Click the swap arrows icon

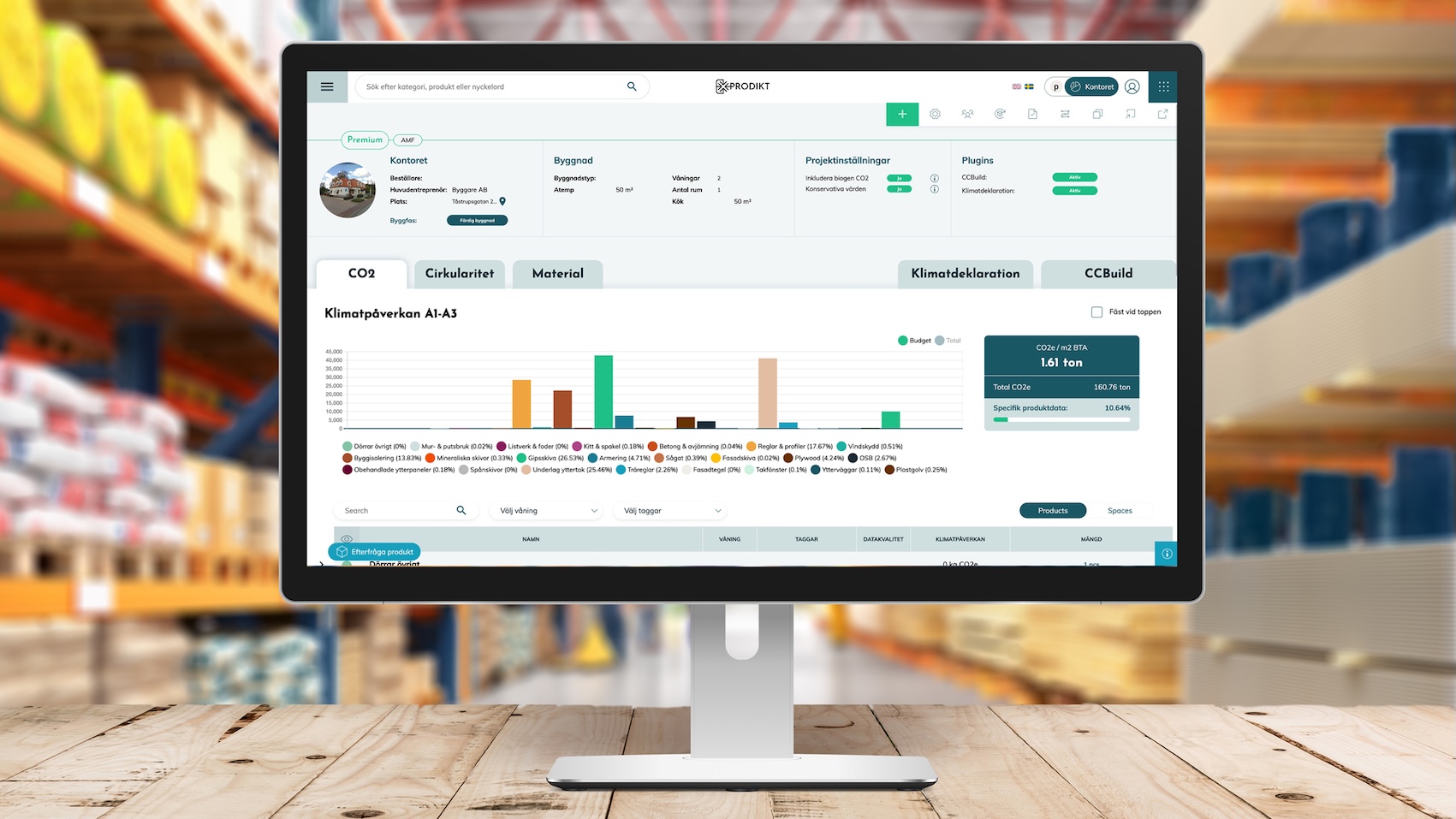pos(1065,114)
